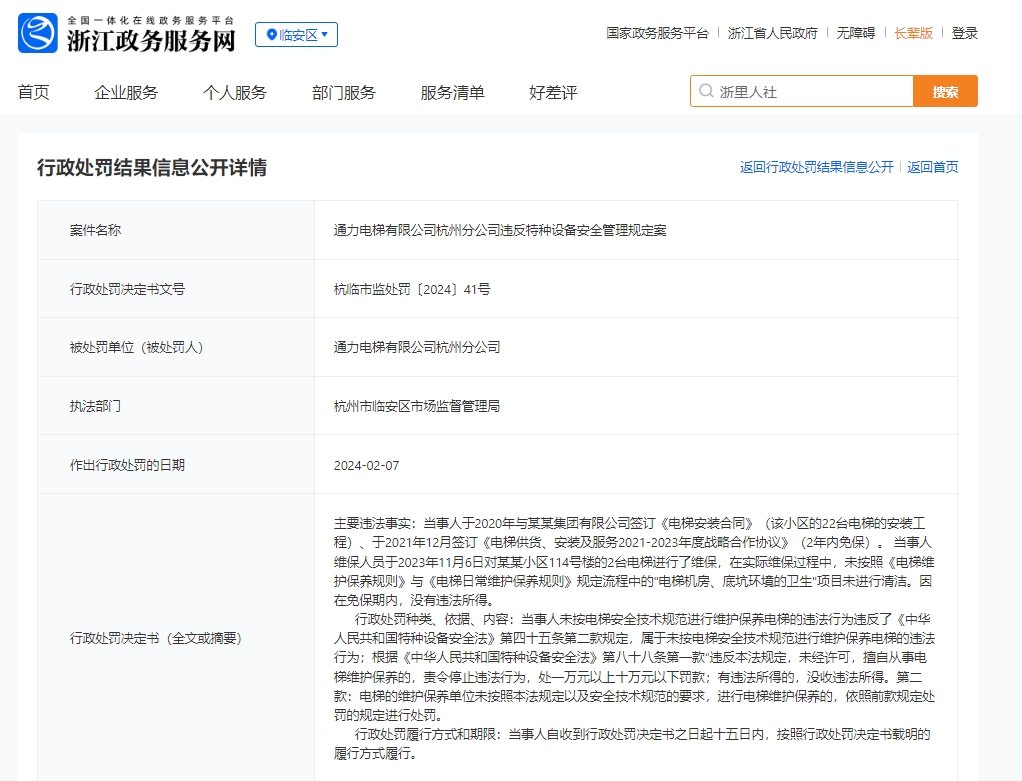Click 返回行政处罚结果信息公开 link
1022x781 pixels.
(x=817, y=167)
